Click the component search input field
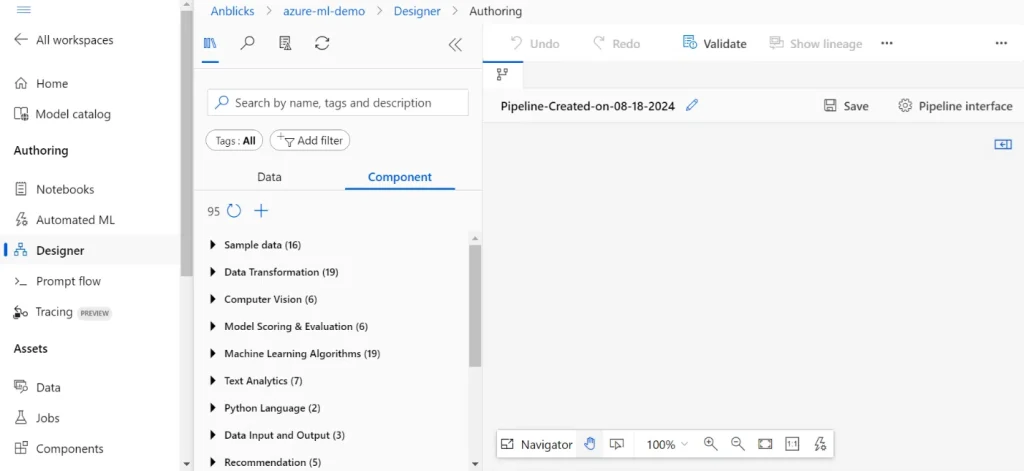Screen dimensions: 1024x471 345,103
